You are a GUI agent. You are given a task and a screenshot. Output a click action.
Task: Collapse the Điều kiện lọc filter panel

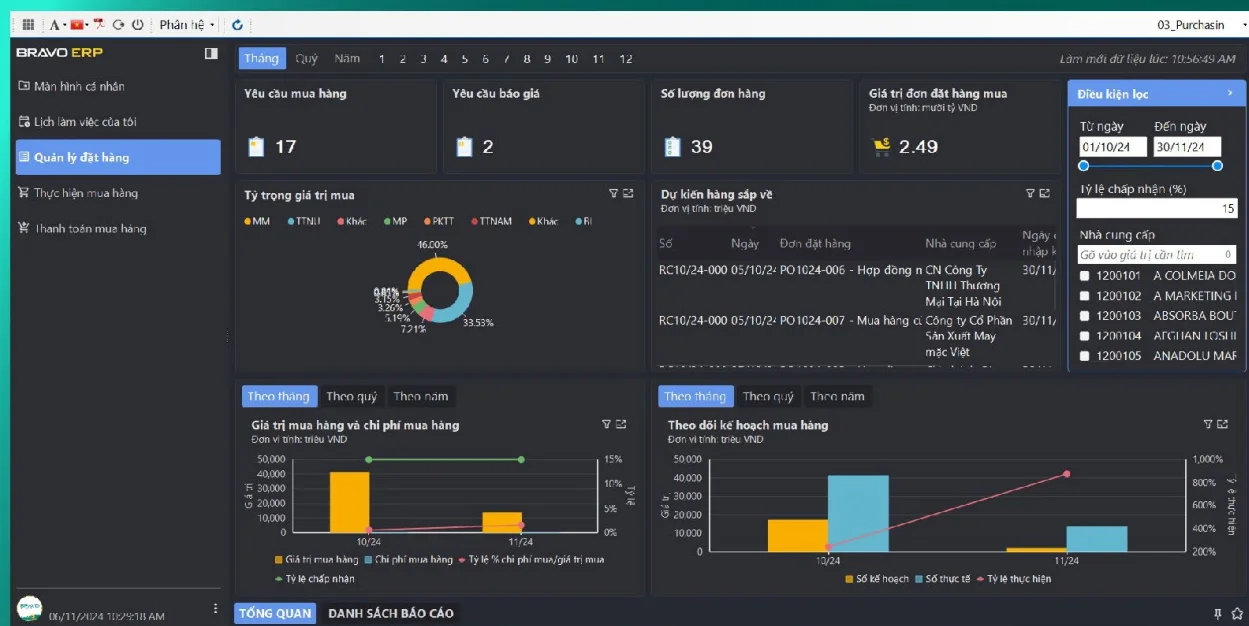point(1230,93)
